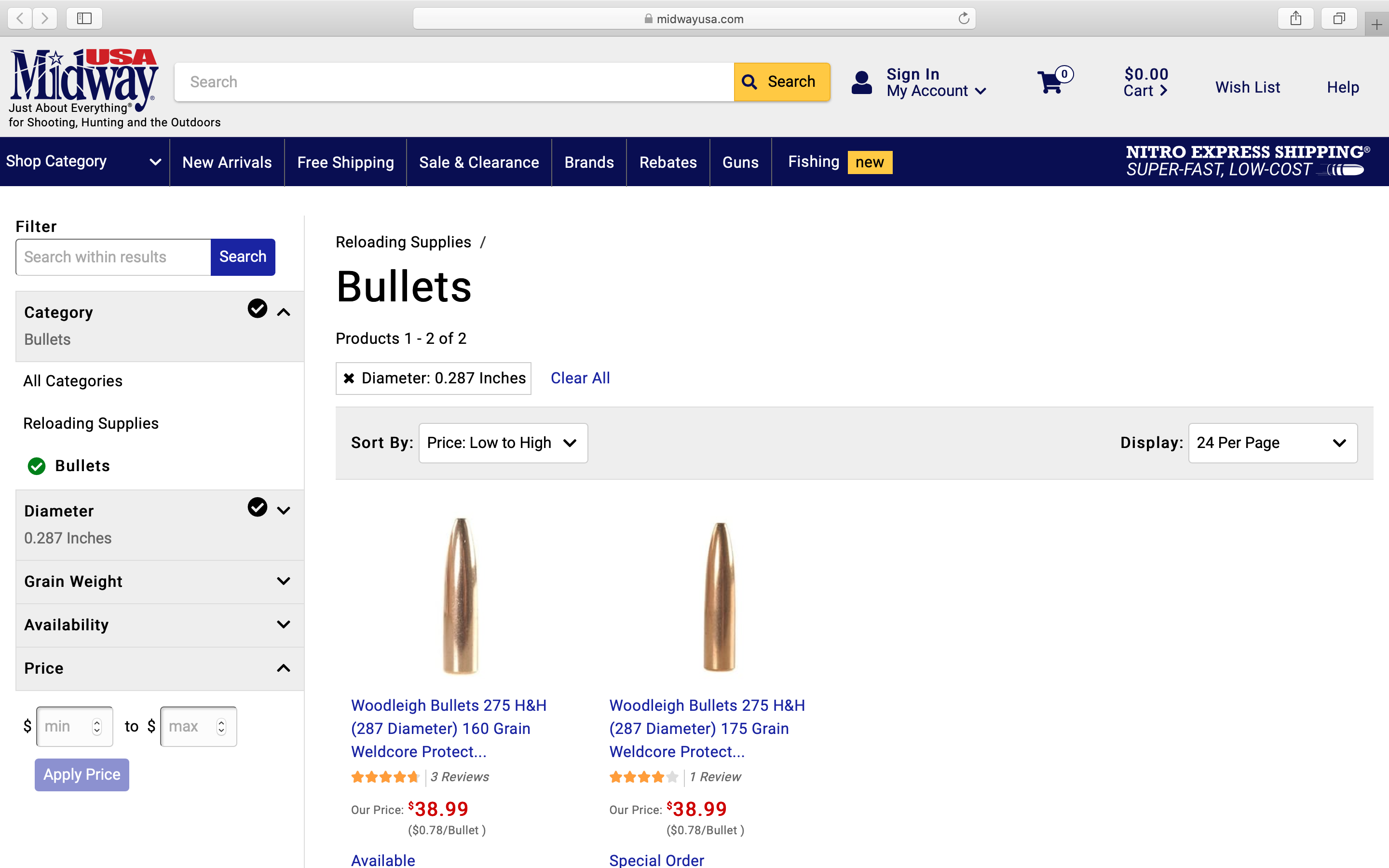Image resolution: width=1389 pixels, height=868 pixels.
Task: Expand the Grain Weight filter
Action: coord(160,582)
